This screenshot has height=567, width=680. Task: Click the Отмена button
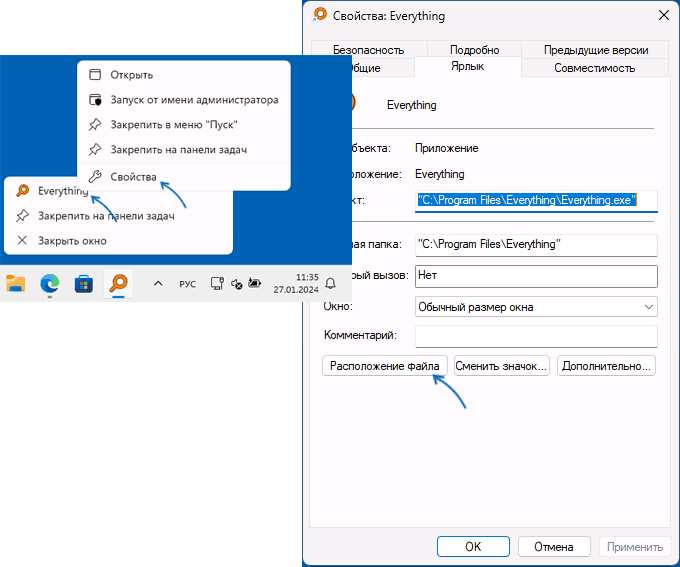[554, 547]
